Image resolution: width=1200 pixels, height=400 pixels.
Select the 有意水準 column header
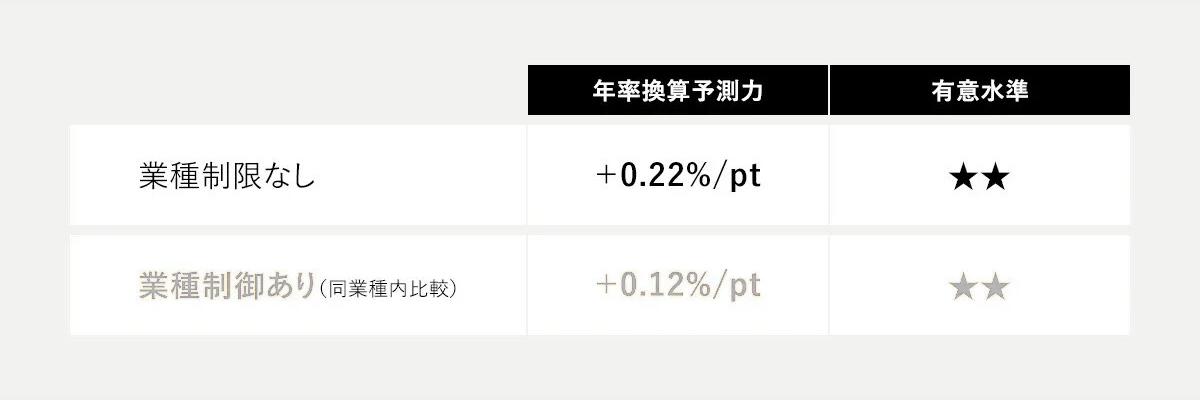point(979,91)
